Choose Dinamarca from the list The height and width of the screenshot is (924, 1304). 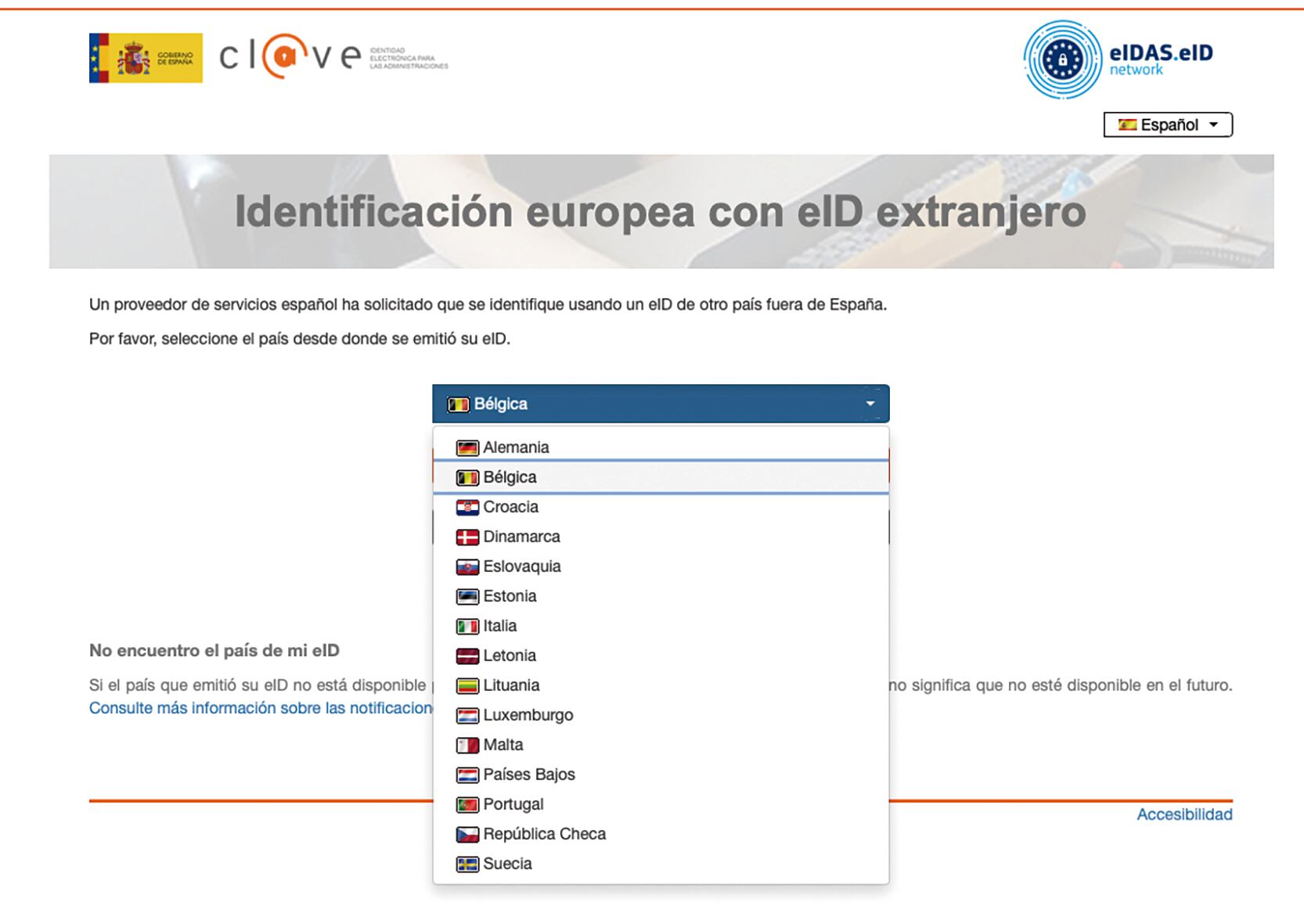tap(661, 537)
